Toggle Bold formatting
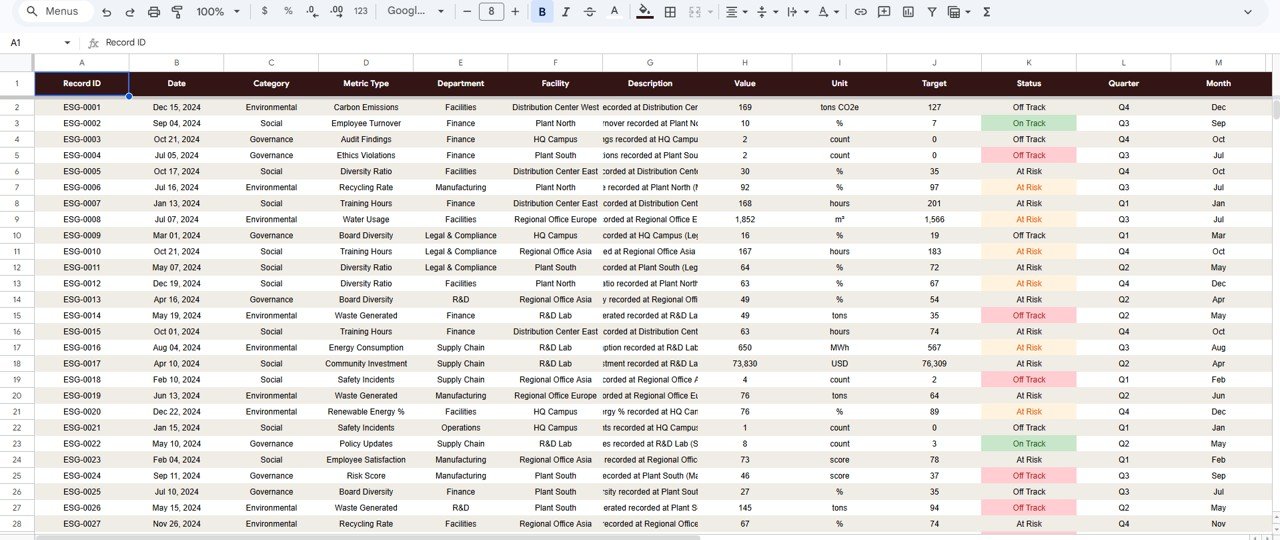 click(x=542, y=12)
